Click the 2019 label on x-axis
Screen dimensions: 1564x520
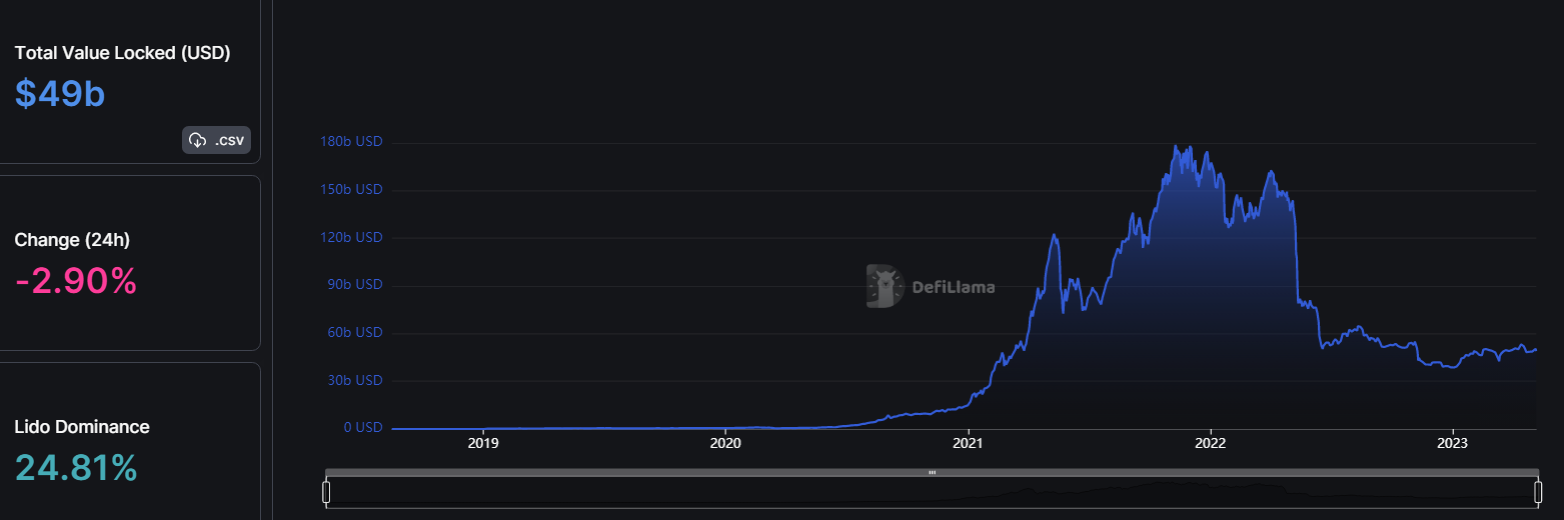point(483,443)
